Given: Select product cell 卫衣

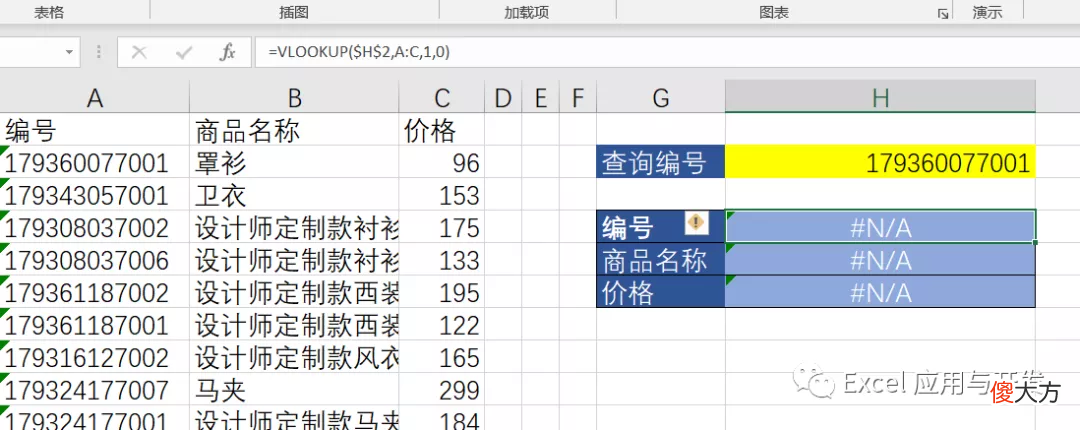Looking at the screenshot, I should [x=294, y=195].
